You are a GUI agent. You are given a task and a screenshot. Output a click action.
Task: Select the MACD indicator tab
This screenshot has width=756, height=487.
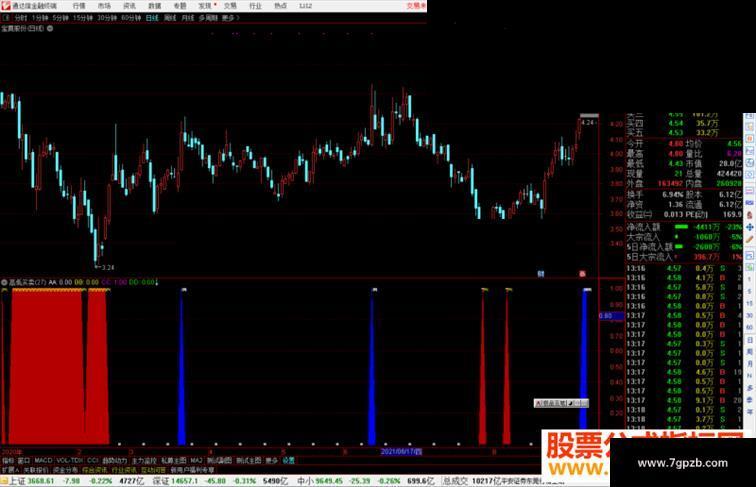(43, 460)
